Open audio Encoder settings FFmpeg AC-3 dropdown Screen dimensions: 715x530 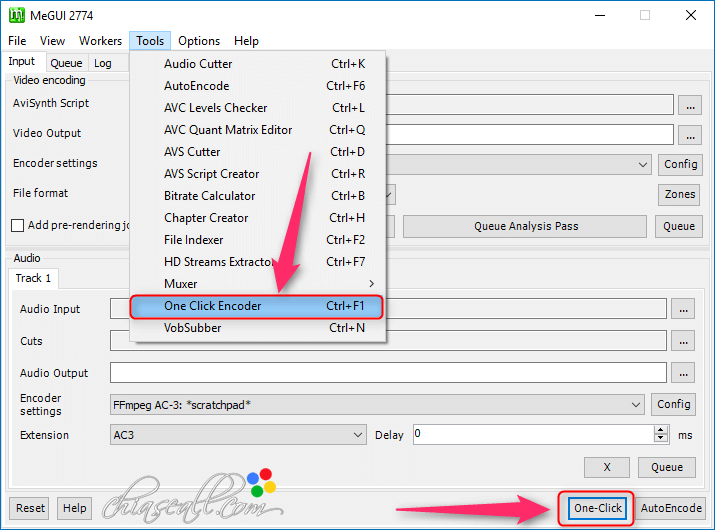(x=377, y=405)
